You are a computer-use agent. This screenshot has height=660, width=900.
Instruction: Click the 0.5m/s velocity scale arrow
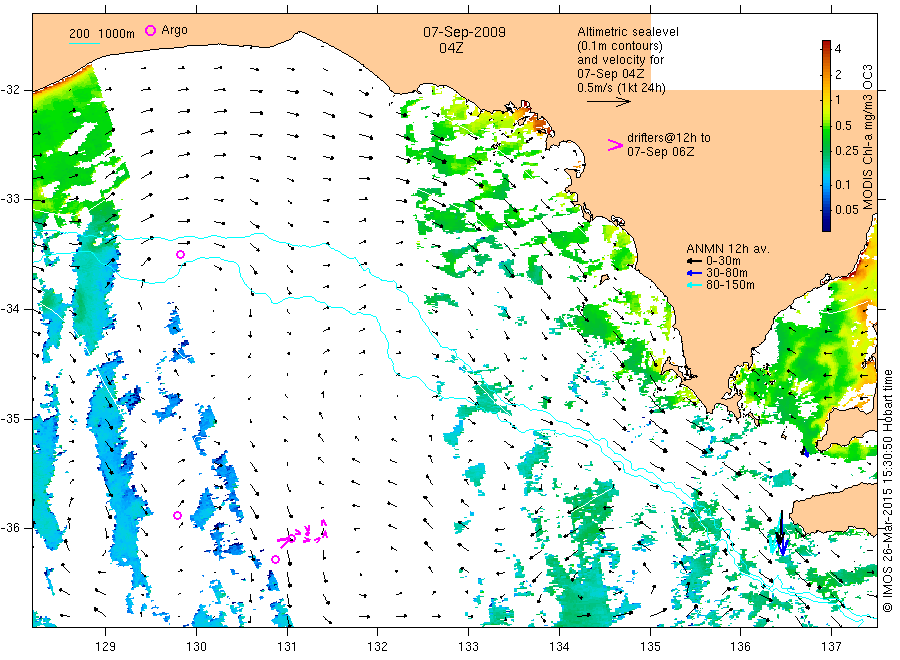point(608,102)
